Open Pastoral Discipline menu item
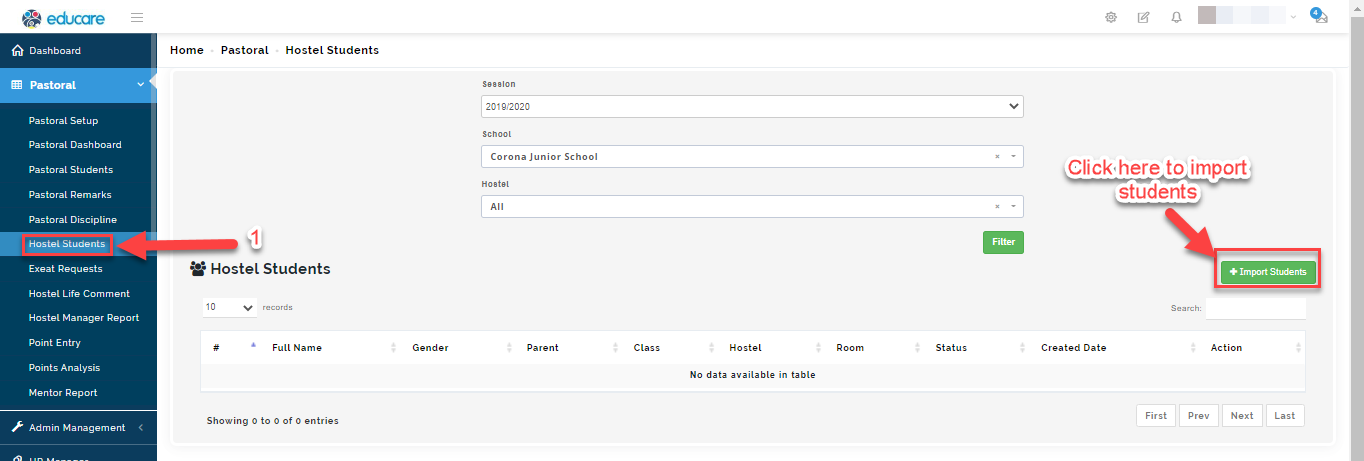This screenshot has height=461, width=1364. (73, 219)
